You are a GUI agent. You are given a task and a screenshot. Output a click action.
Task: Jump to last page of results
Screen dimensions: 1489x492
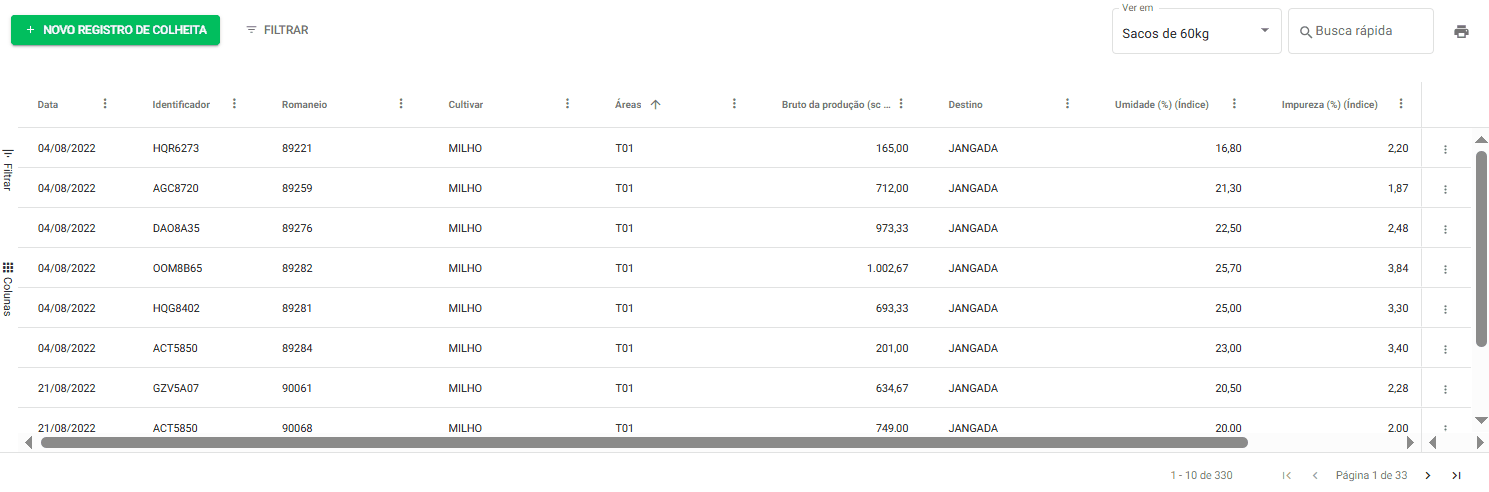pos(1456,475)
